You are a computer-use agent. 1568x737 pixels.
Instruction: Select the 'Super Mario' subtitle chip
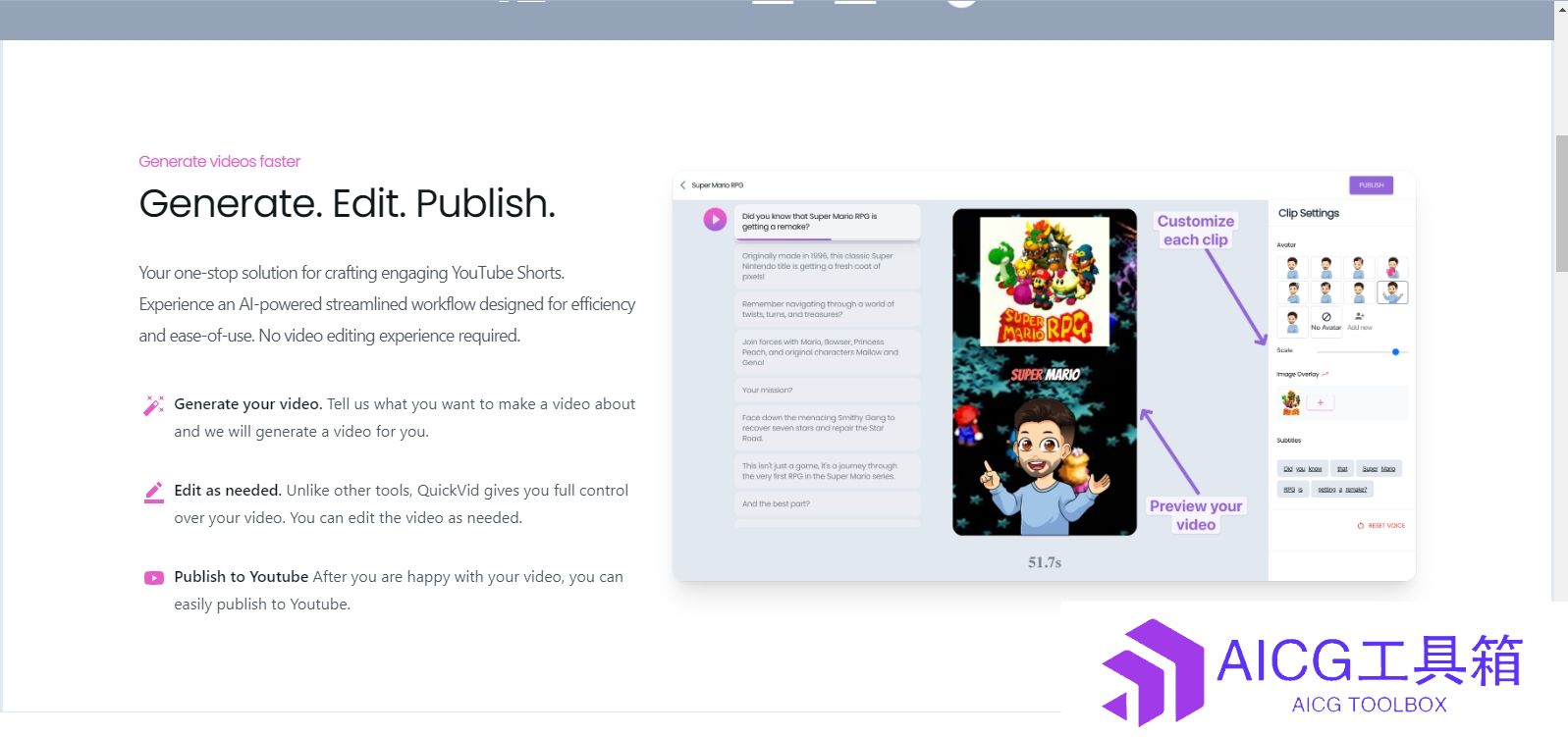(x=1379, y=469)
